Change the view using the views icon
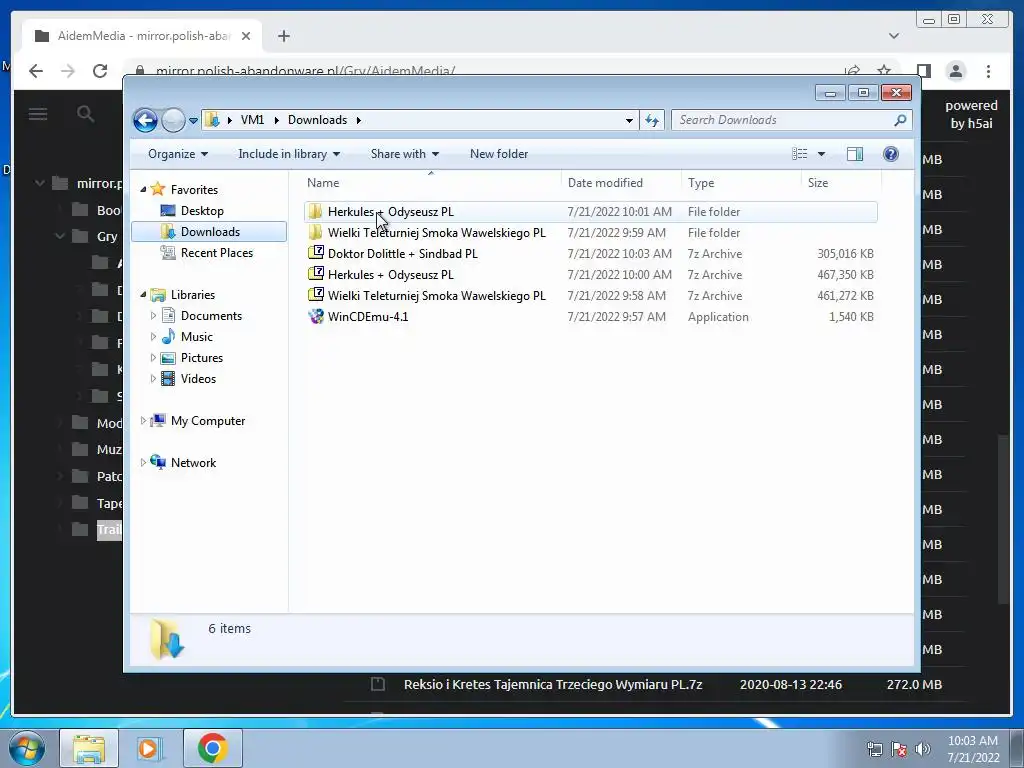Screen dimensions: 1024x768 point(799,154)
